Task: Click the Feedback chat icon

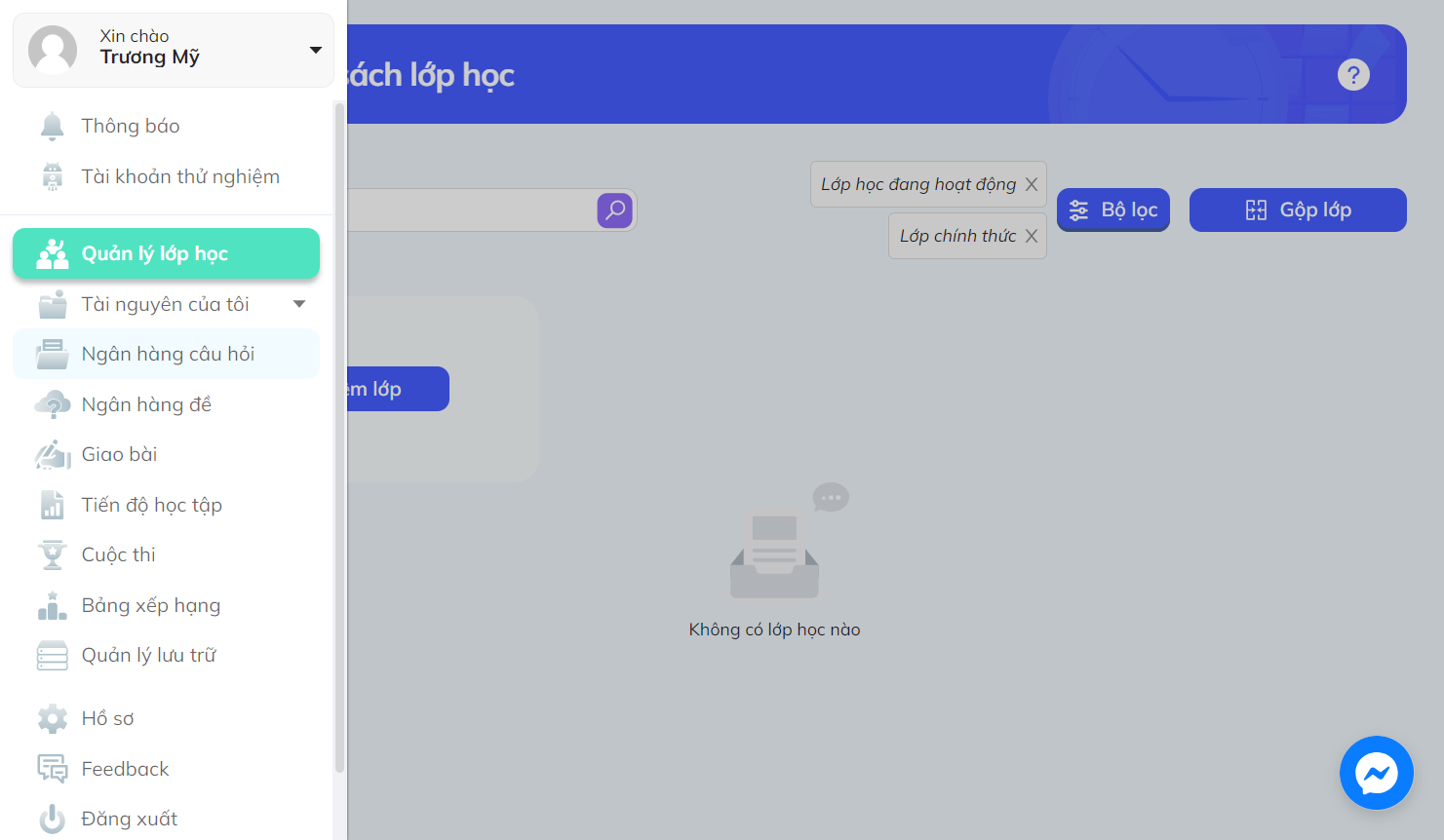Action: pos(53,769)
